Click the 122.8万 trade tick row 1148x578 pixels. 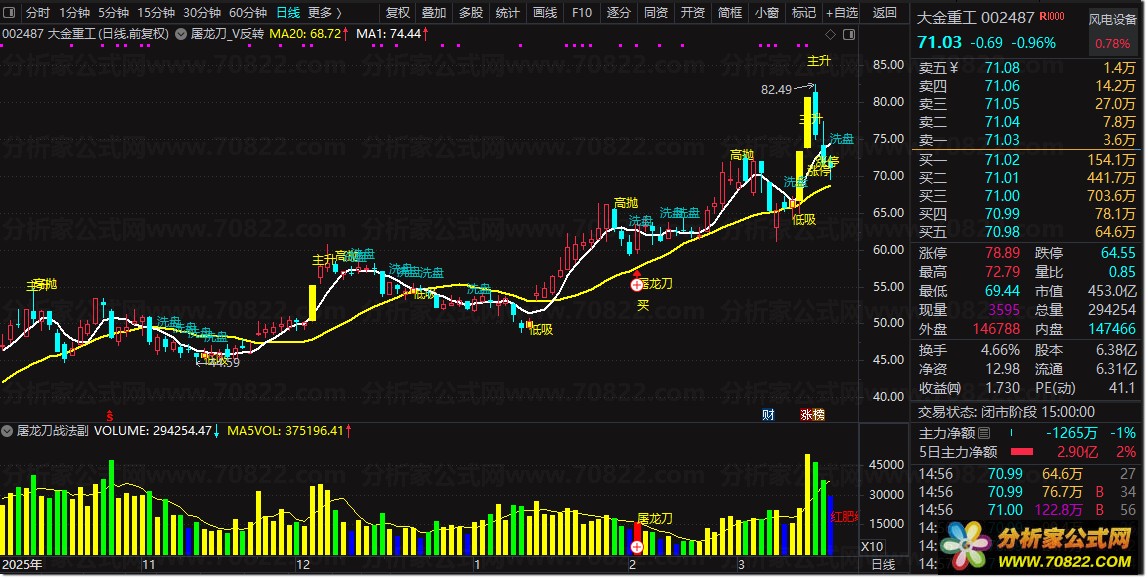[x=1027, y=509]
